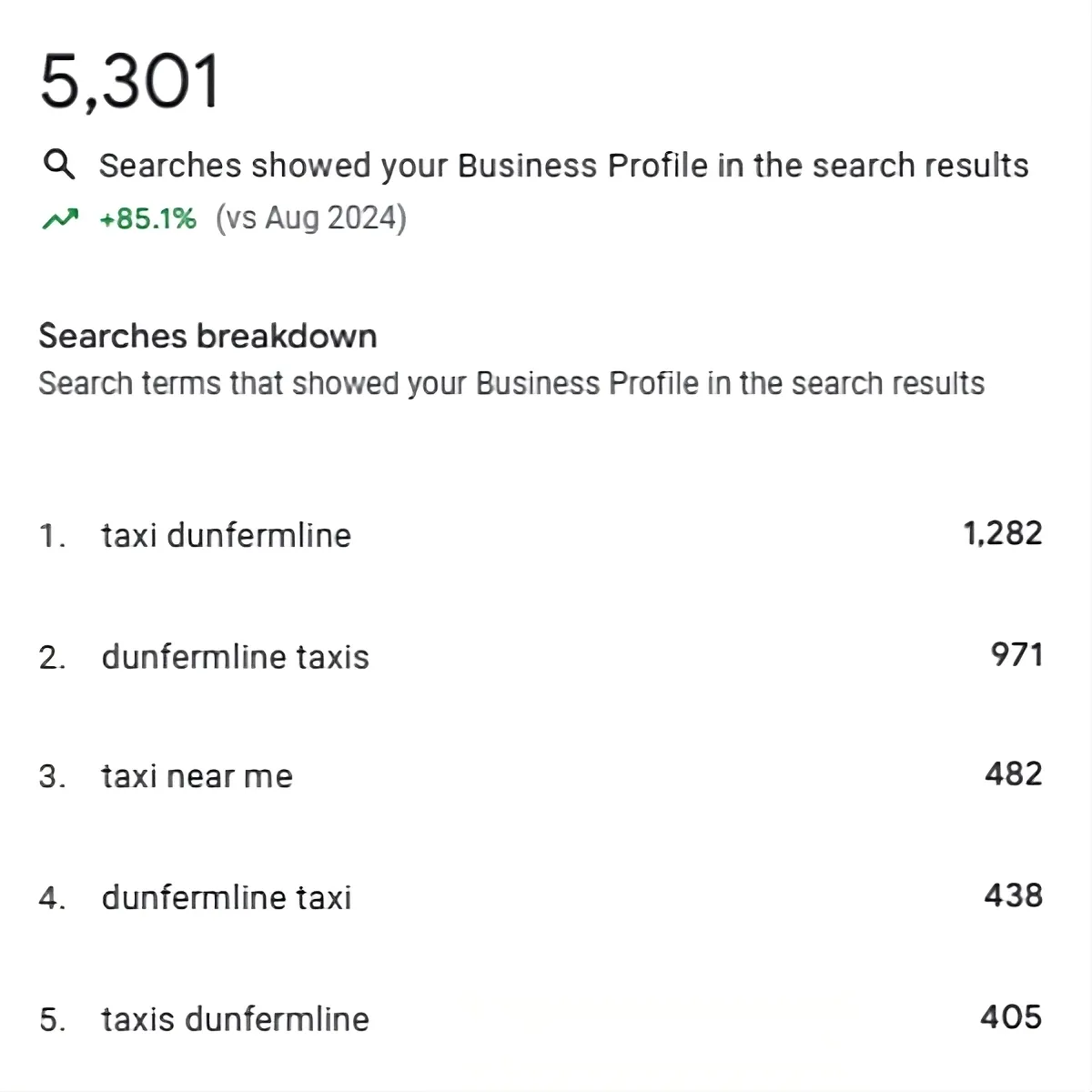Click the (vs Aug 2024) comparison text
The image size is (1092, 1092).
310,219
